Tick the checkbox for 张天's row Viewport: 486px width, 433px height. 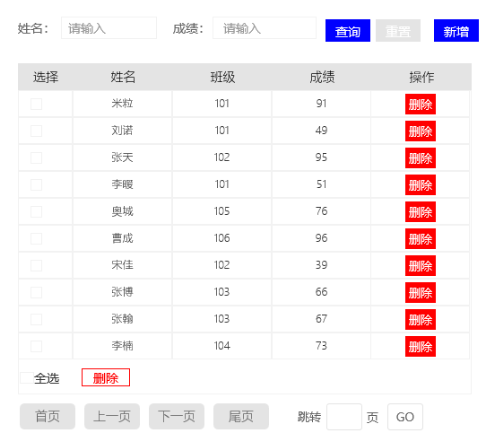coord(36,158)
